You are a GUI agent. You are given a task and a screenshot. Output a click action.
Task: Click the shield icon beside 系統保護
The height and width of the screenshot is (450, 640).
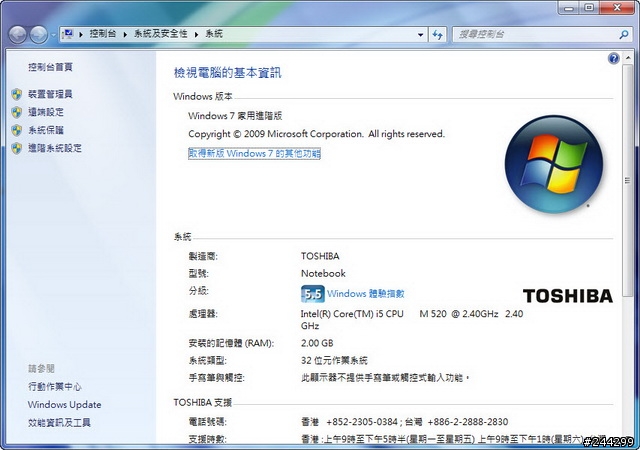[x=17, y=130]
